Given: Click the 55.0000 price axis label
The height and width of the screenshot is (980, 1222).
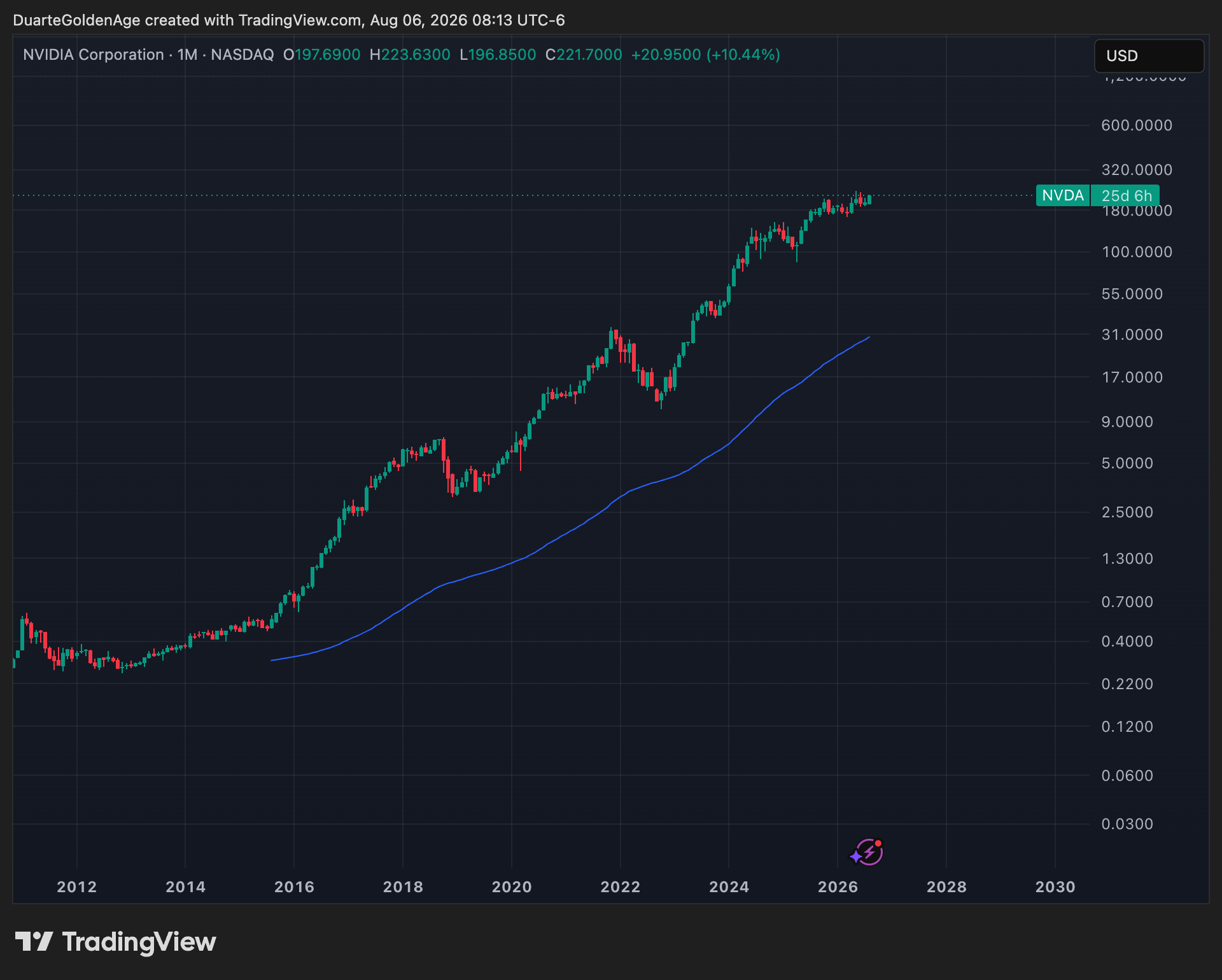Looking at the screenshot, I should coord(1132,294).
